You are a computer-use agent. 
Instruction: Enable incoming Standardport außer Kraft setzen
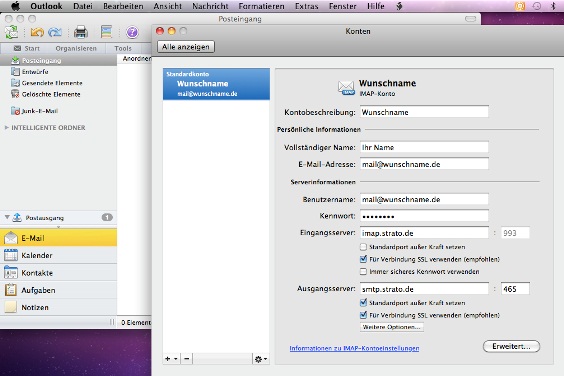click(363, 247)
